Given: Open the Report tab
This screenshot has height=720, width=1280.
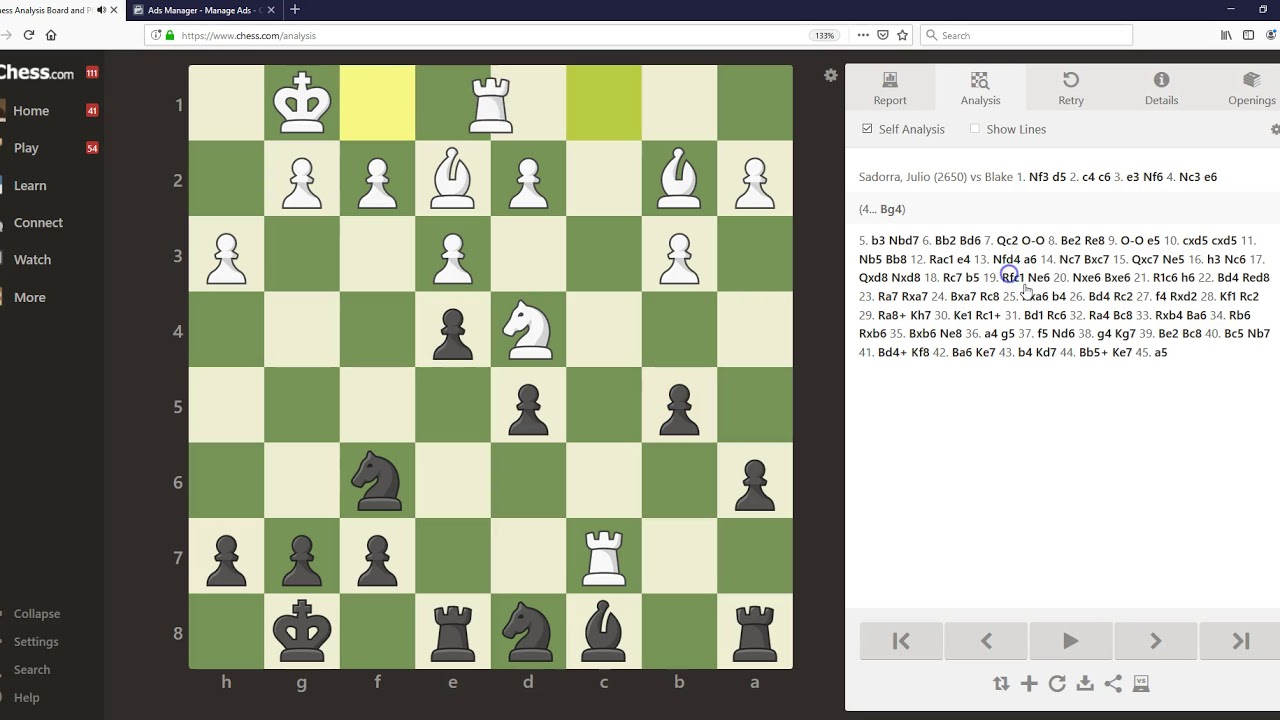Looking at the screenshot, I should tap(890, 88).
